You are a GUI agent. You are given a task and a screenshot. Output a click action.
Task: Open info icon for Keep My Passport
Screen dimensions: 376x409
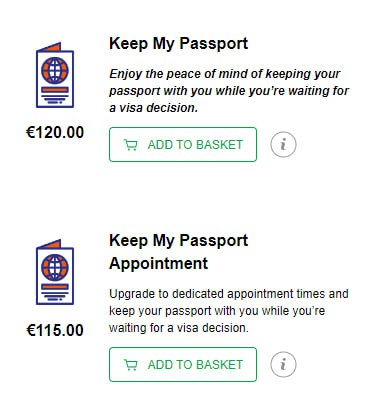283,144
